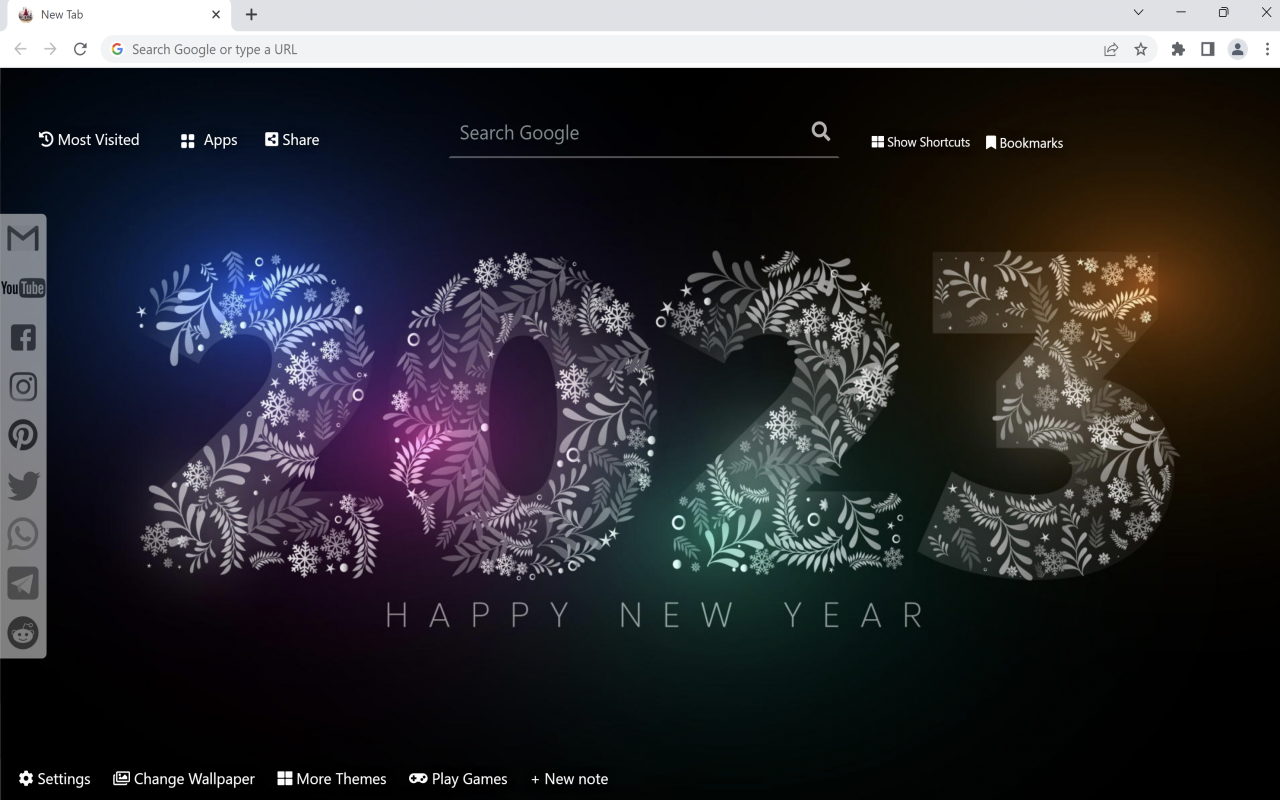Click Show Shortcuts
Image resolution: width=1280 pixels, height=800 pixels.
pos(921,142)
